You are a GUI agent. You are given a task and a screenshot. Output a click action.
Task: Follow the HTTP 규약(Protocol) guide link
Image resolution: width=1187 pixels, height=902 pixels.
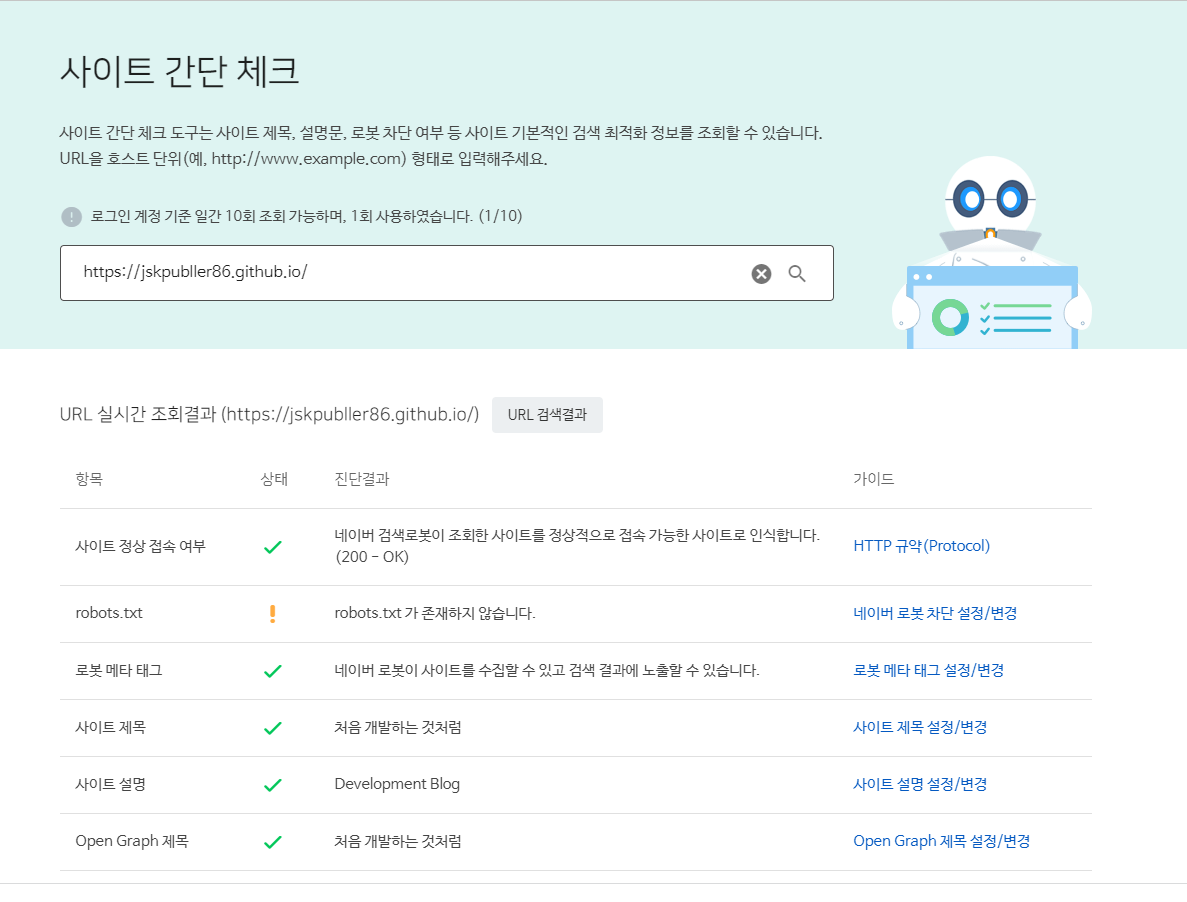(x=920, y=546)
